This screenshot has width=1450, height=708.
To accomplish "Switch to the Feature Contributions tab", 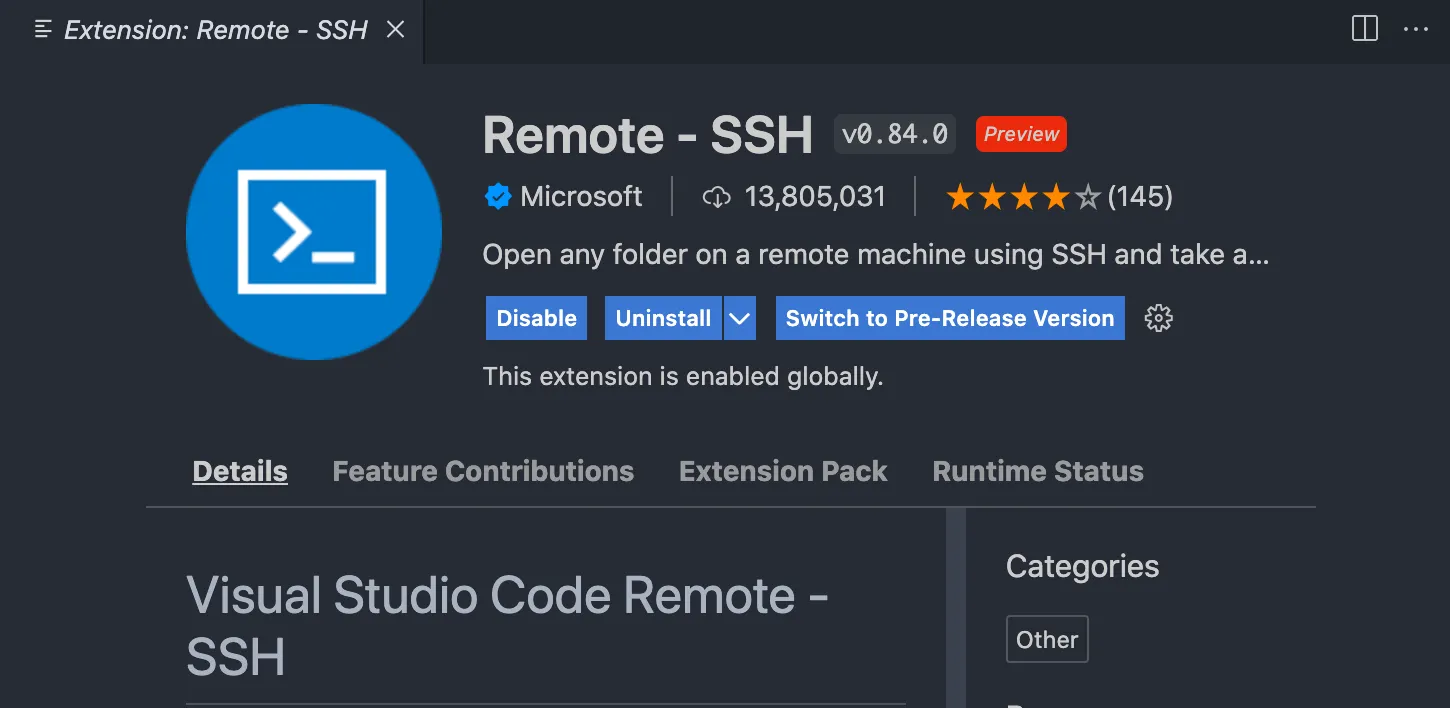I will click(x=483, y=471).
